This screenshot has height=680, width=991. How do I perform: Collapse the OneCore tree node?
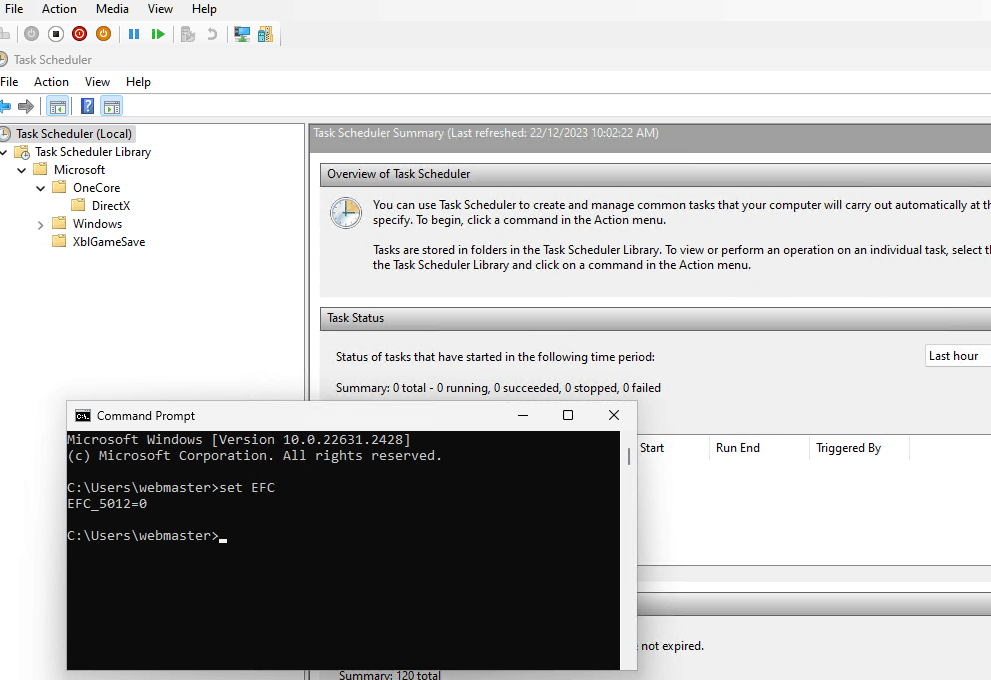point(40,188)
